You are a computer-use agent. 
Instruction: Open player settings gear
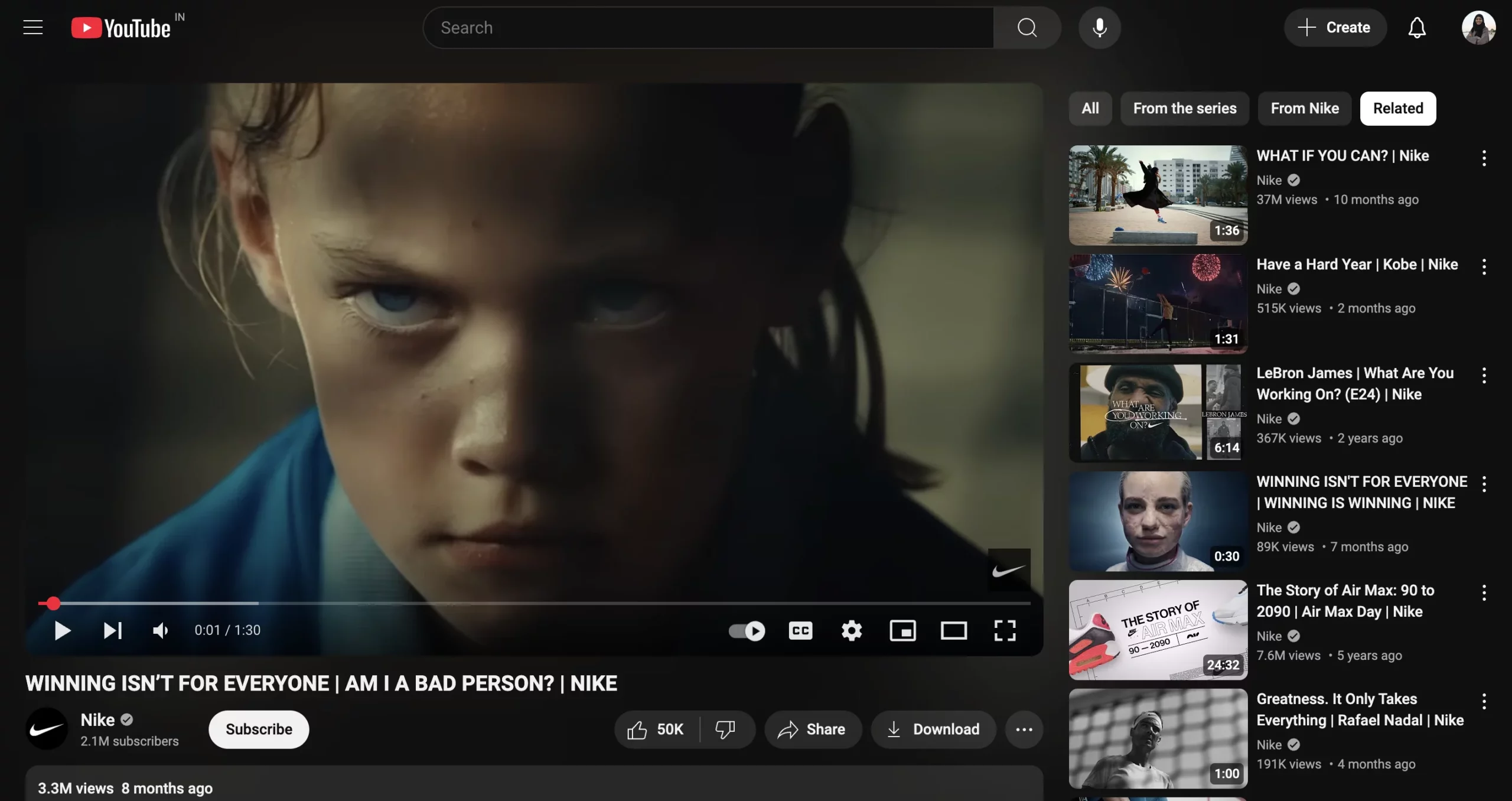tap(852, 631)
